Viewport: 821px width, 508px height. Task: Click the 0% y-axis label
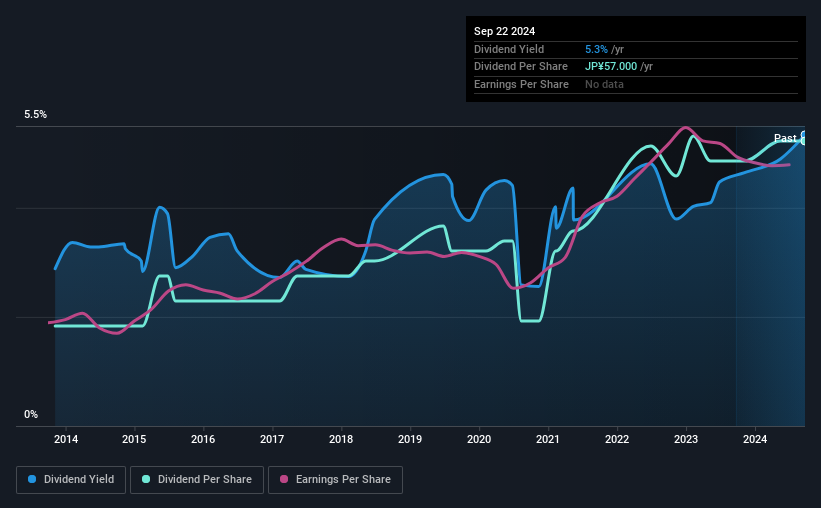pyautogui.click(x=31, y=414)
